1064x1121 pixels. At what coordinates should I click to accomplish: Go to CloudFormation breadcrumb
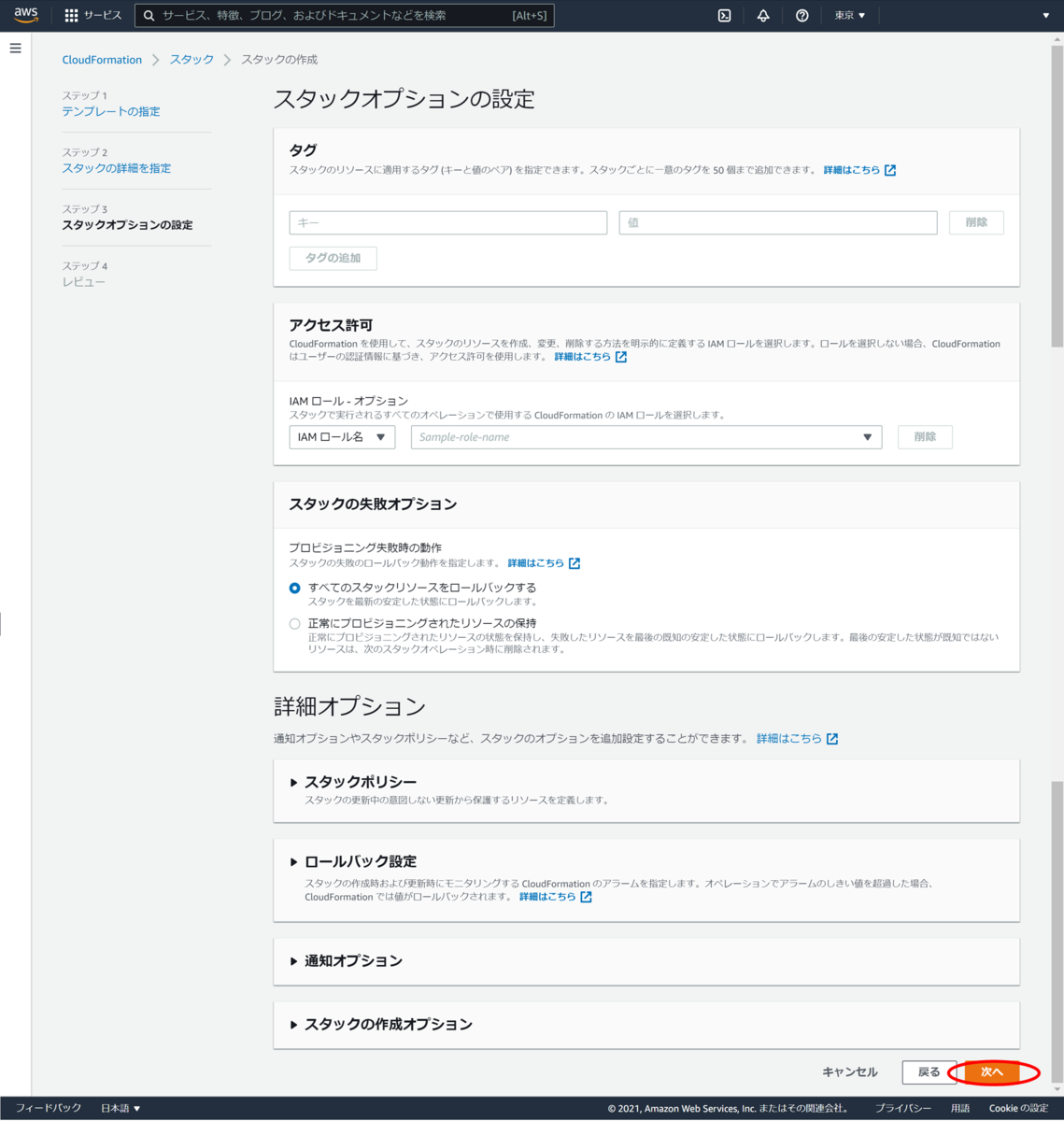102,60
